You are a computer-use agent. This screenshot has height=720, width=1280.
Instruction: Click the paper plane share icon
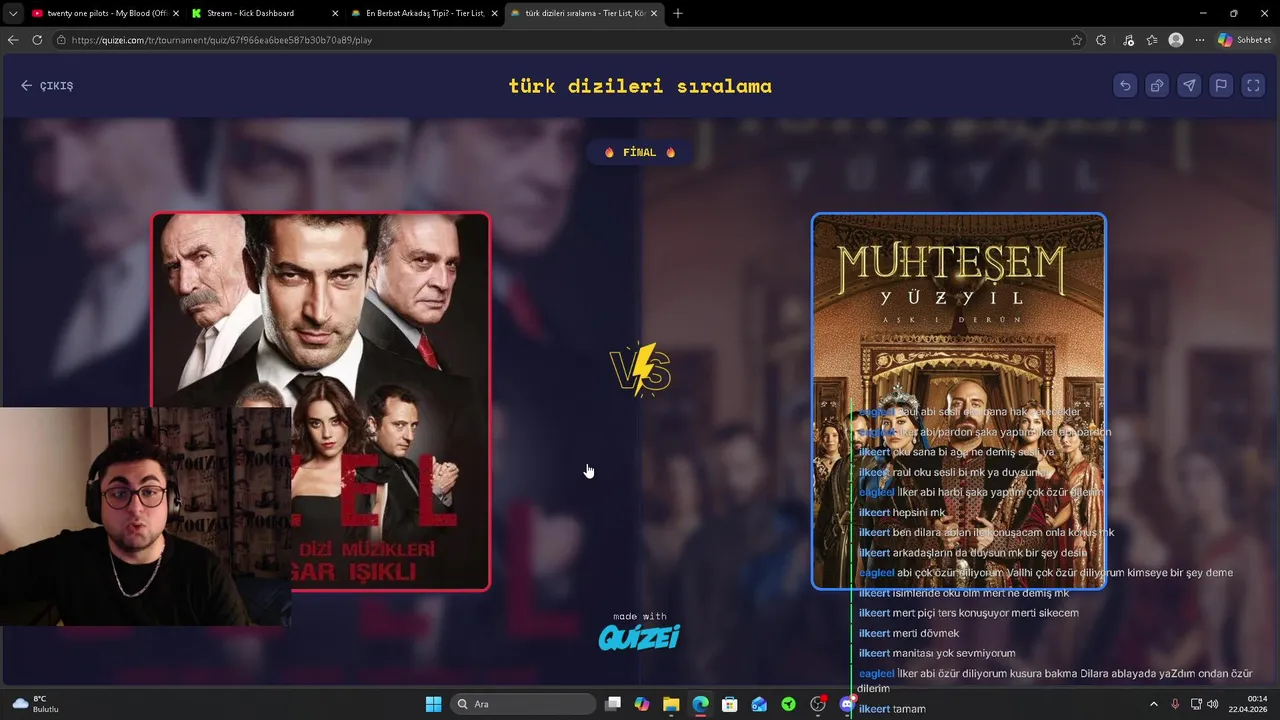coord(1189,86)
